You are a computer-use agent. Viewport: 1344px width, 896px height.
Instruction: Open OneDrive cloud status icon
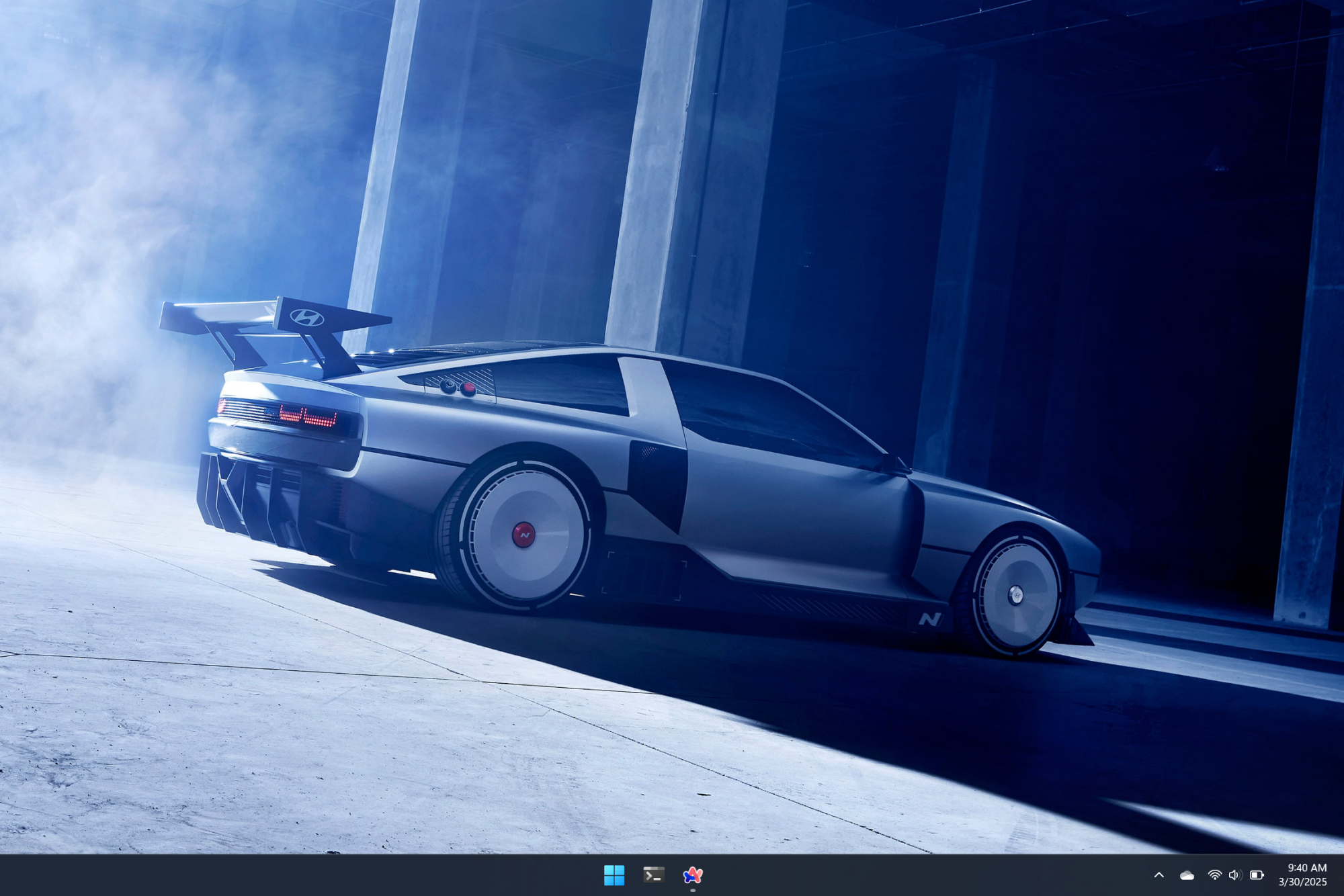click(x=1187, y=875)
